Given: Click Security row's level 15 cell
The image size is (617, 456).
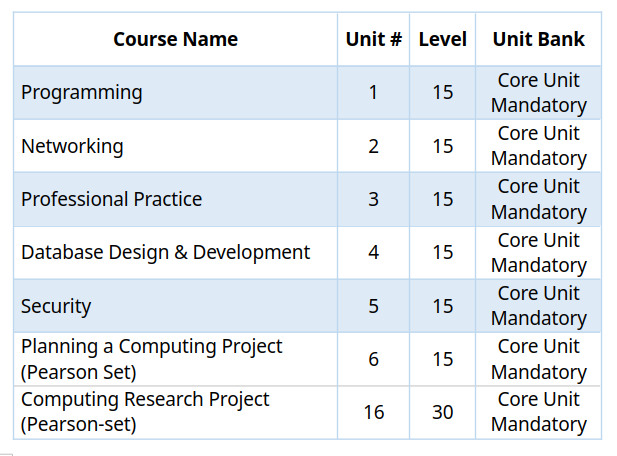Looking at the screenshot, I should click(x=442, y=306).
